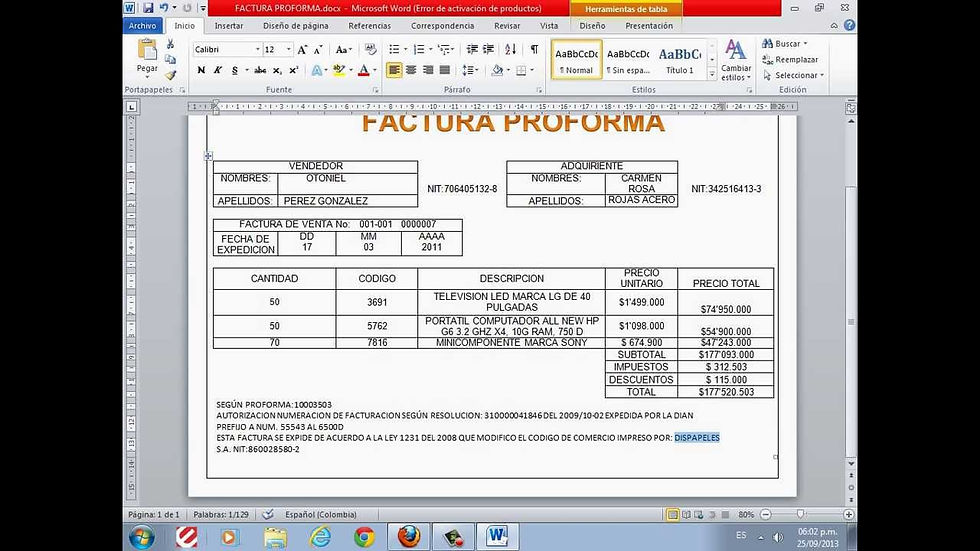Open Google Chrome from the taskbar
The height and width of the screenshot is (551, 980).
[364, 537]
